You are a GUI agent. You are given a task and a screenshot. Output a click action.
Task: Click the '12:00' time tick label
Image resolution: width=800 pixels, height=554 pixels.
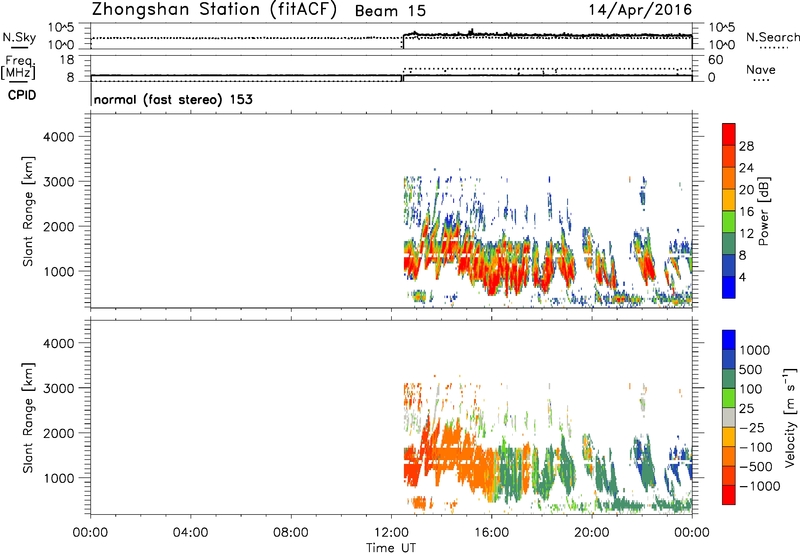(x=391, y=533)
